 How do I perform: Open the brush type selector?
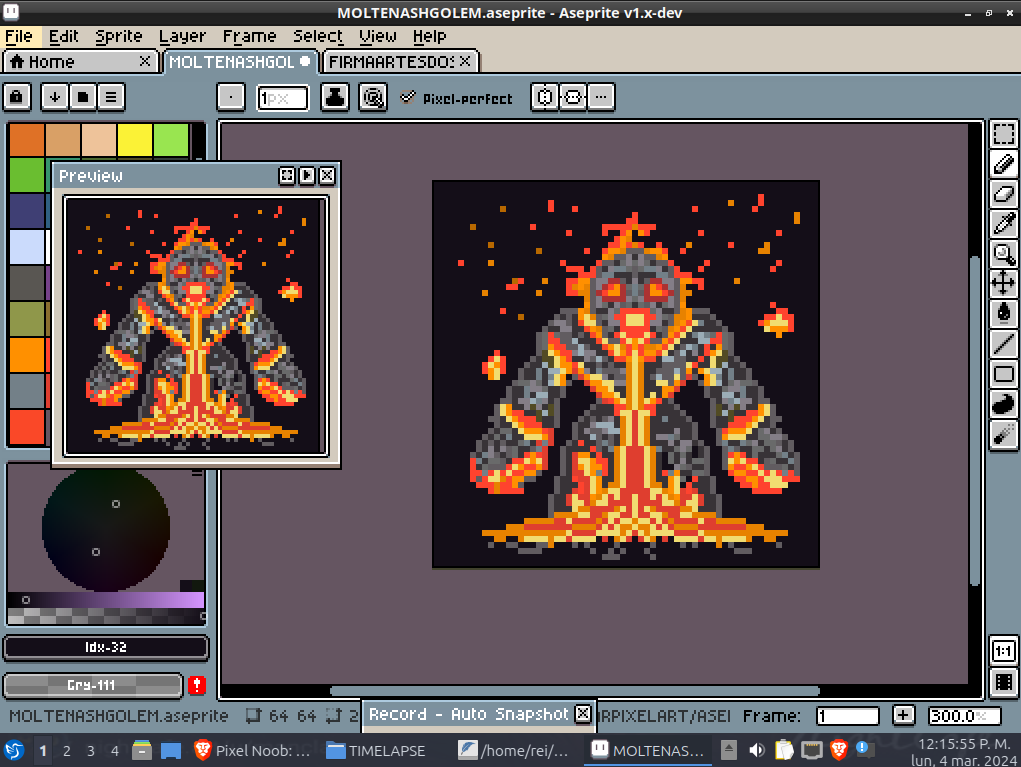click(231, 97)
